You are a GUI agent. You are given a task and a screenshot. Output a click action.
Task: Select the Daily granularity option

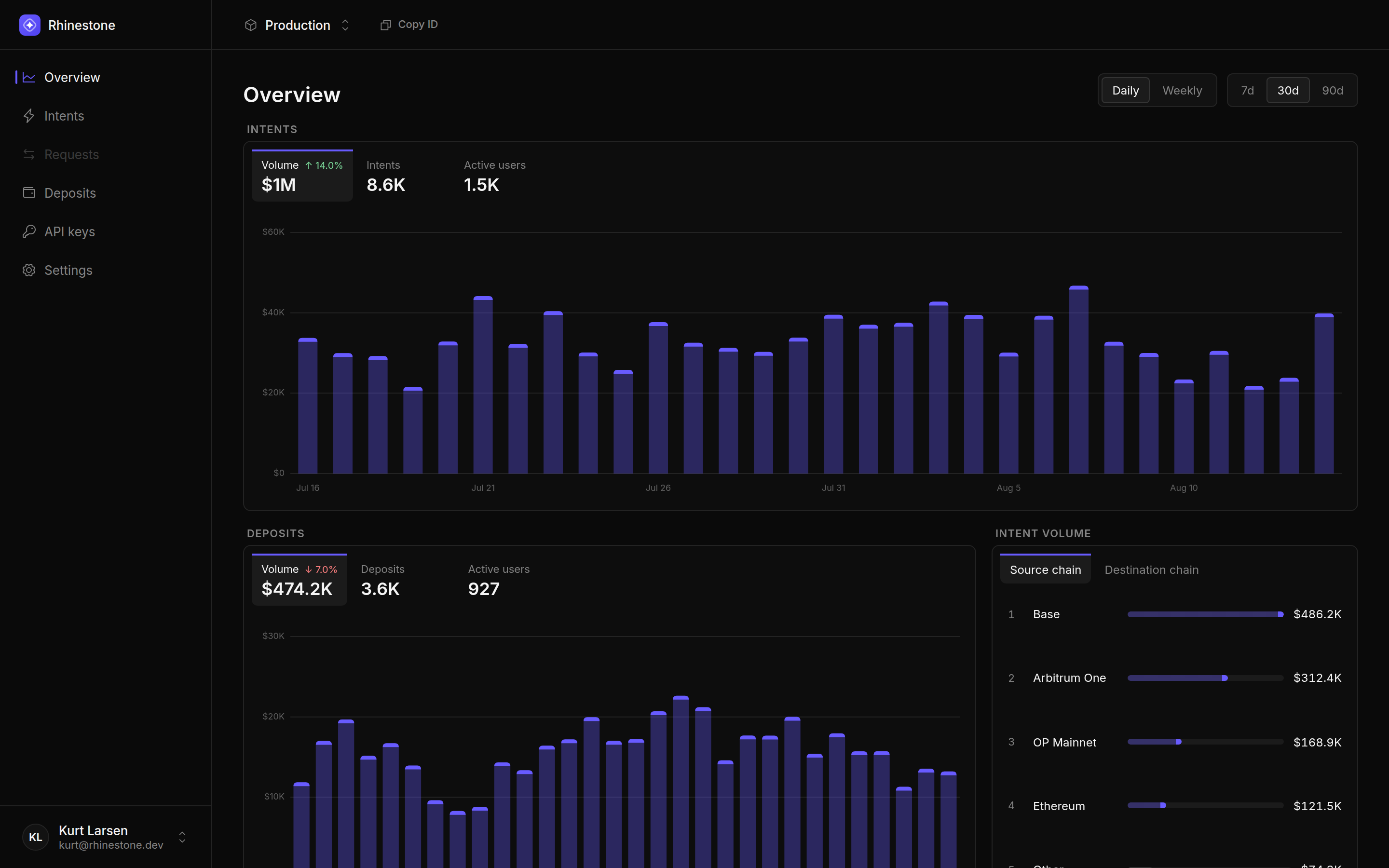[x=1125, y=91]
